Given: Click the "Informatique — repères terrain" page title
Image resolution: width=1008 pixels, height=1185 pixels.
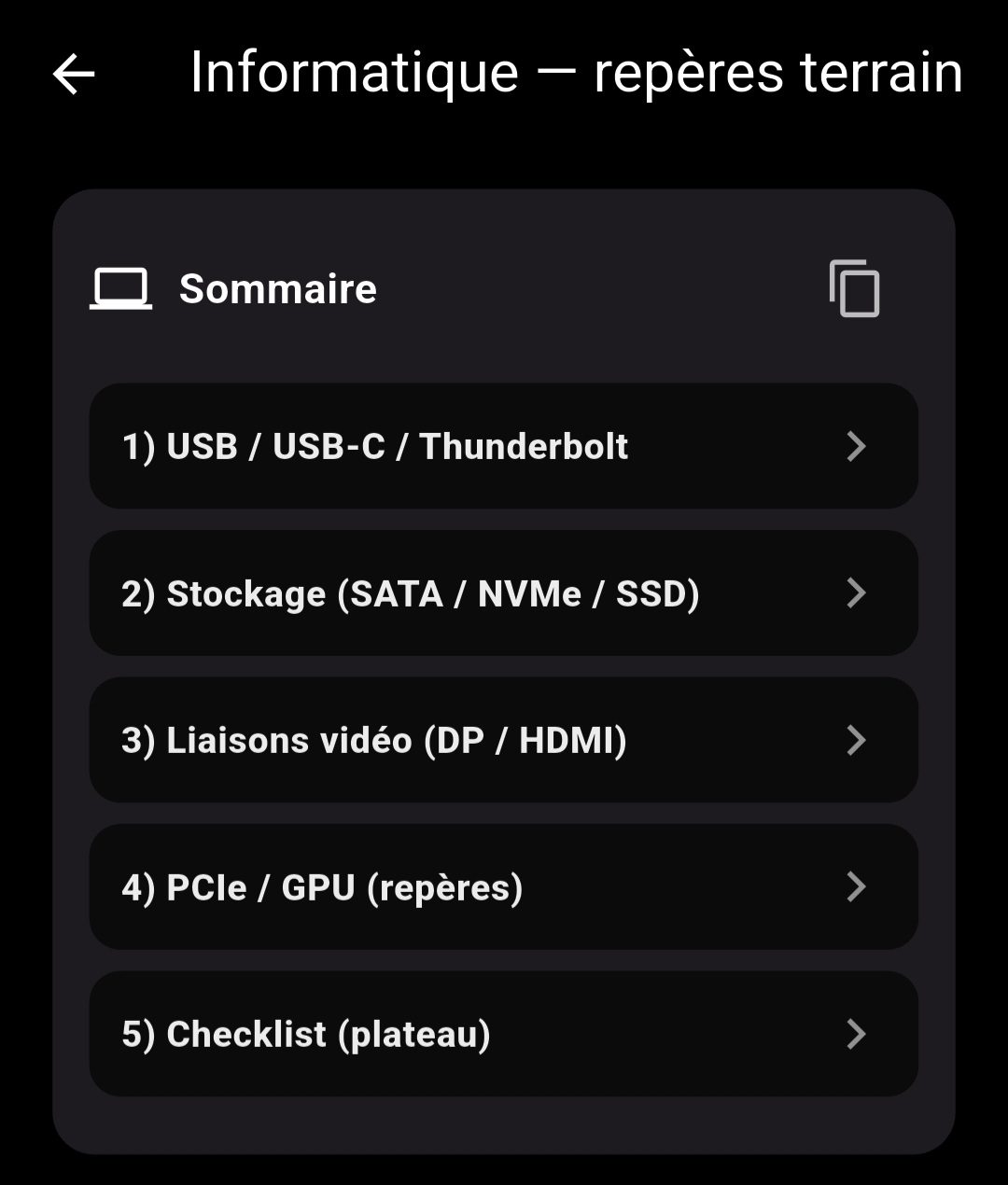Looking at the screenshot, I should click(576, 72).
